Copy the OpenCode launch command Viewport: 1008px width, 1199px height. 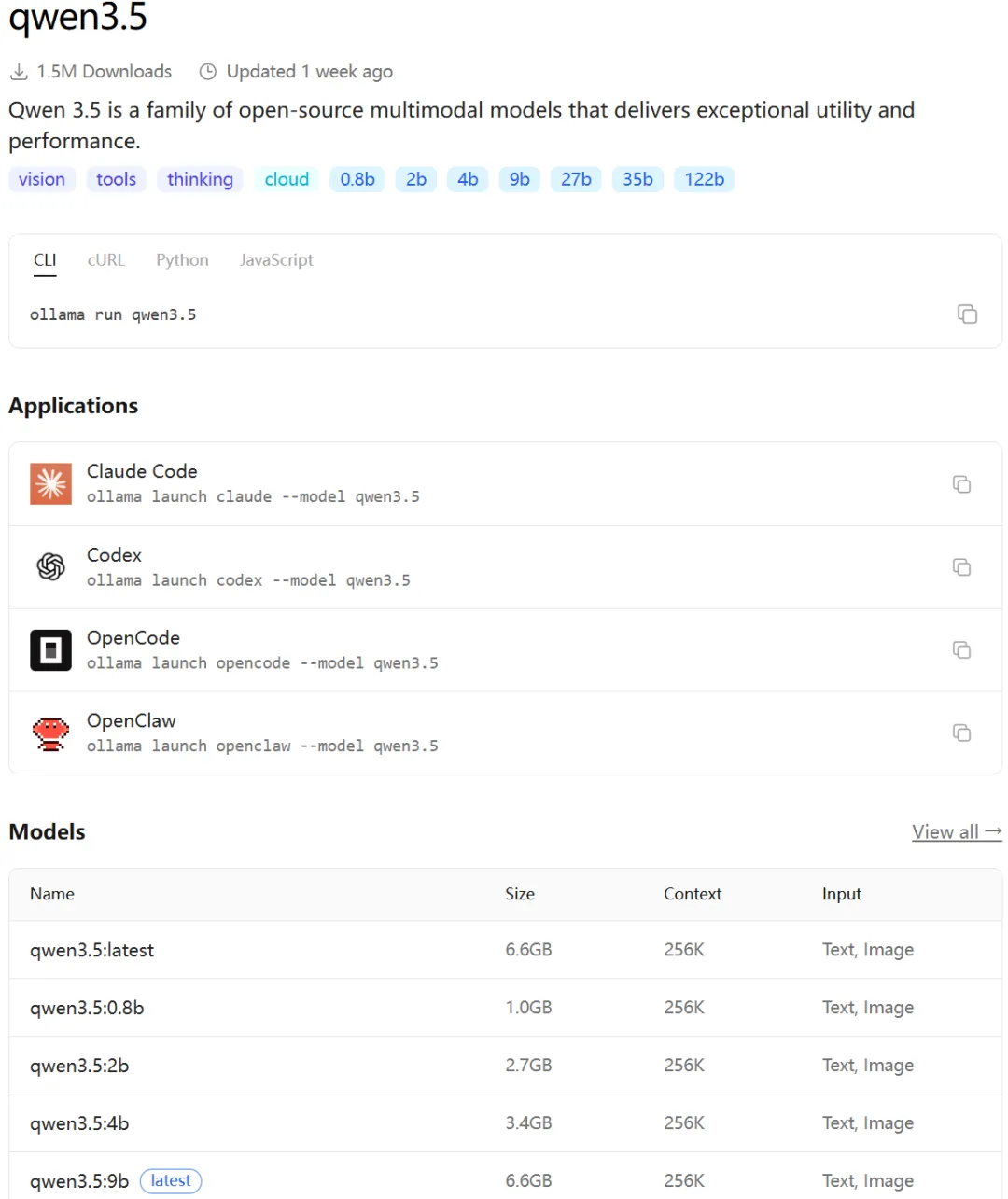[961, 650]
